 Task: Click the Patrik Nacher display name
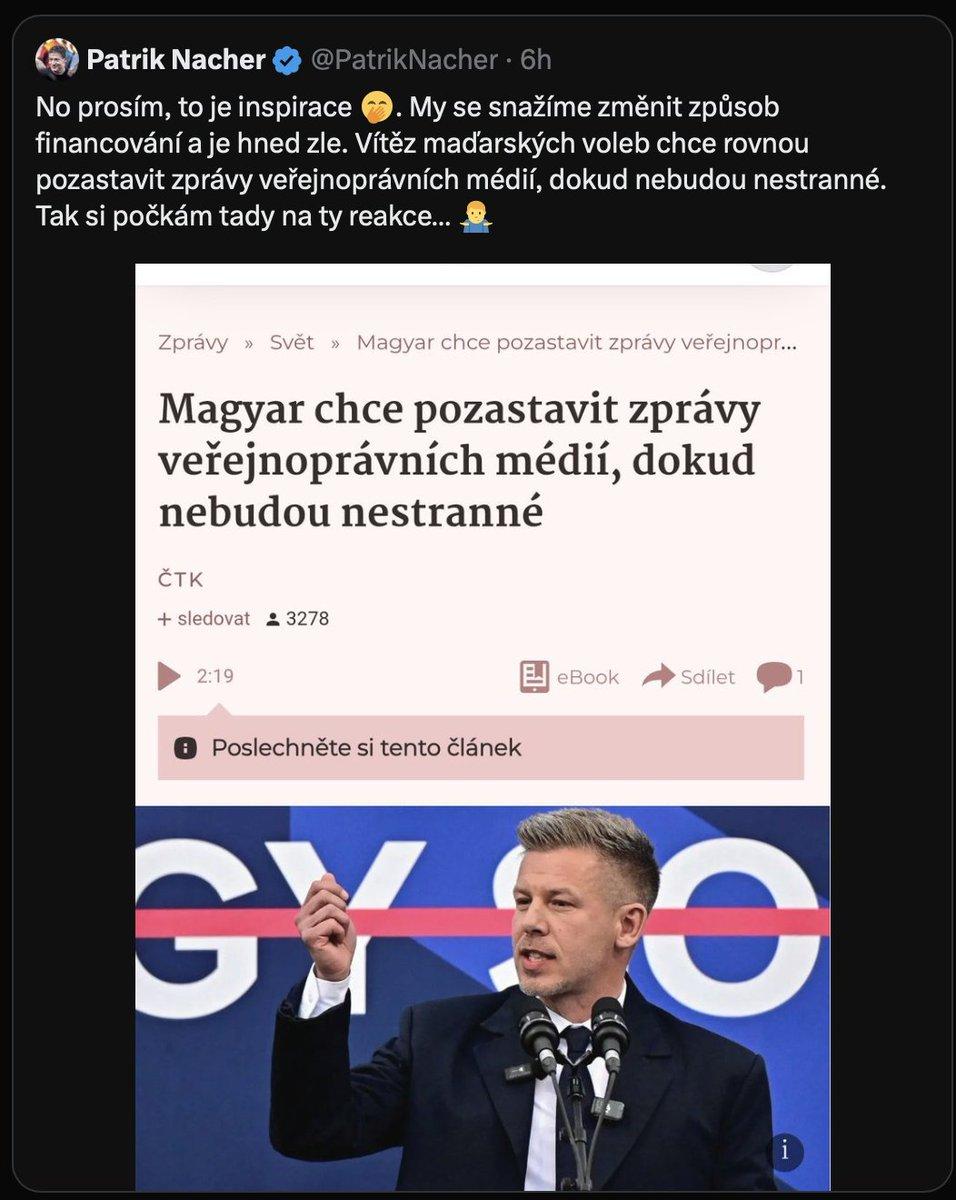(176, 60)
